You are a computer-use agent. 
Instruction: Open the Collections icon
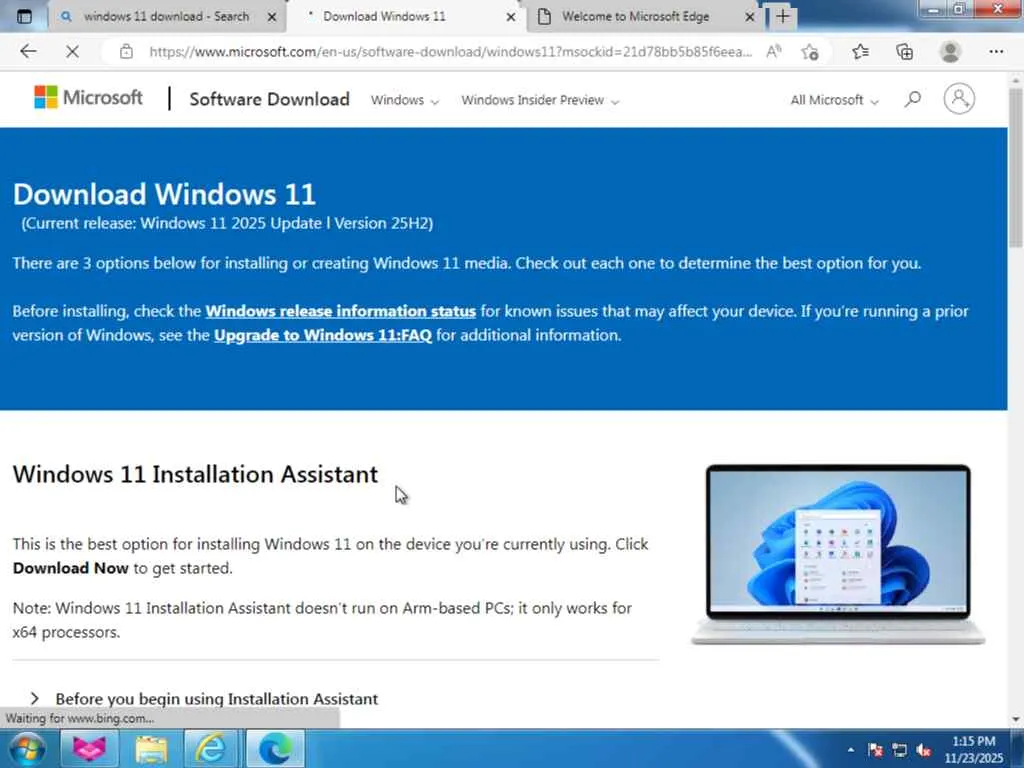pos(904,52)
